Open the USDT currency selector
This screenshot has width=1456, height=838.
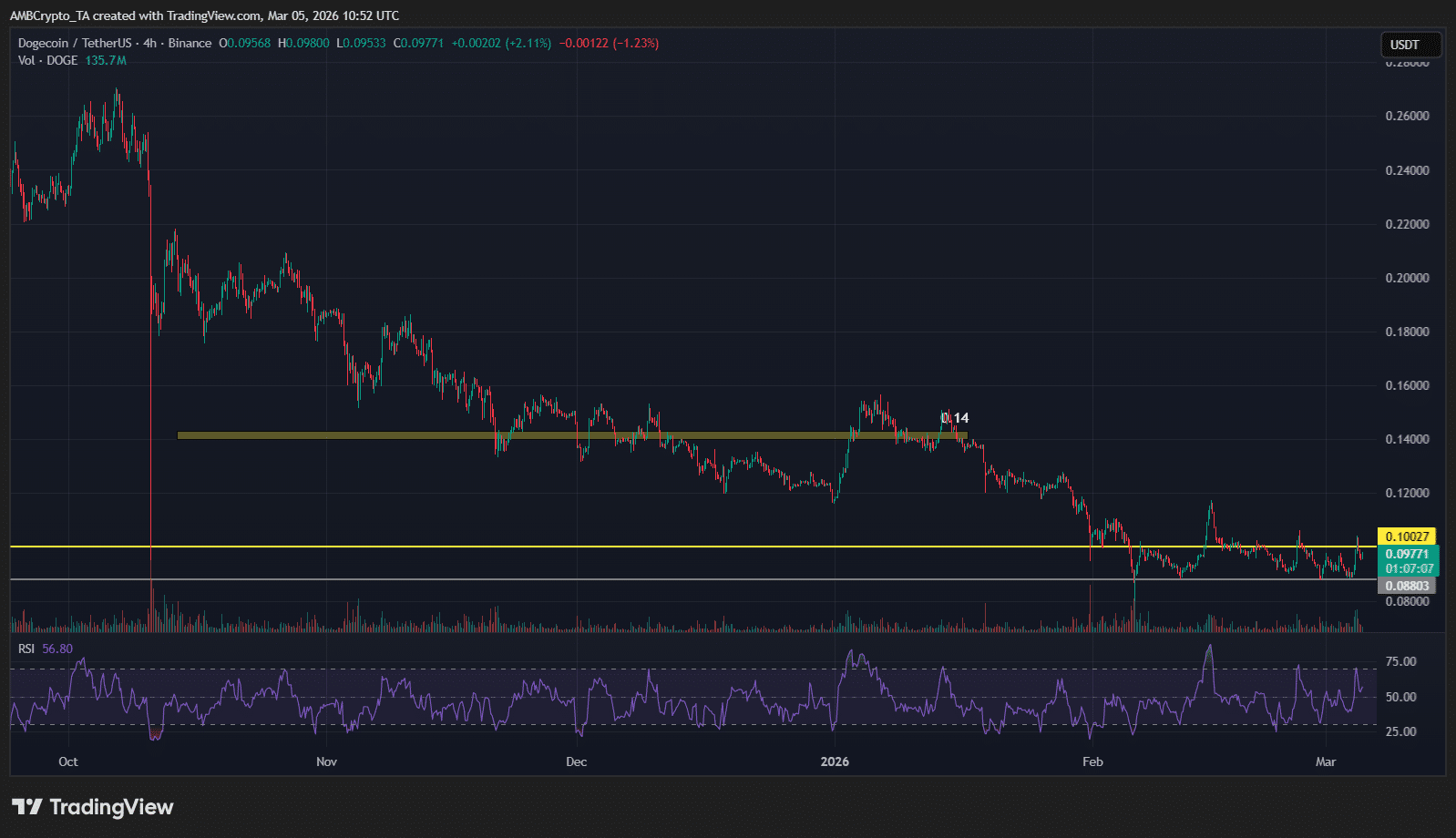[x=1404, y=45]
